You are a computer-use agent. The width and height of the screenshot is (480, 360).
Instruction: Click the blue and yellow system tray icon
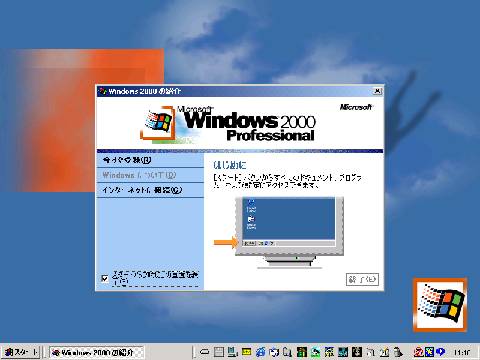(x=430, y=352)
